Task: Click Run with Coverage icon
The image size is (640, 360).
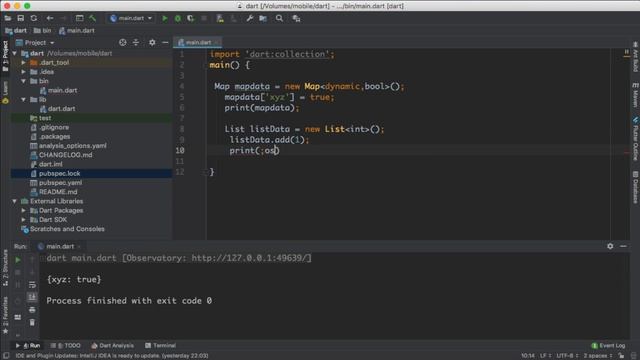Action: point(191,18)
